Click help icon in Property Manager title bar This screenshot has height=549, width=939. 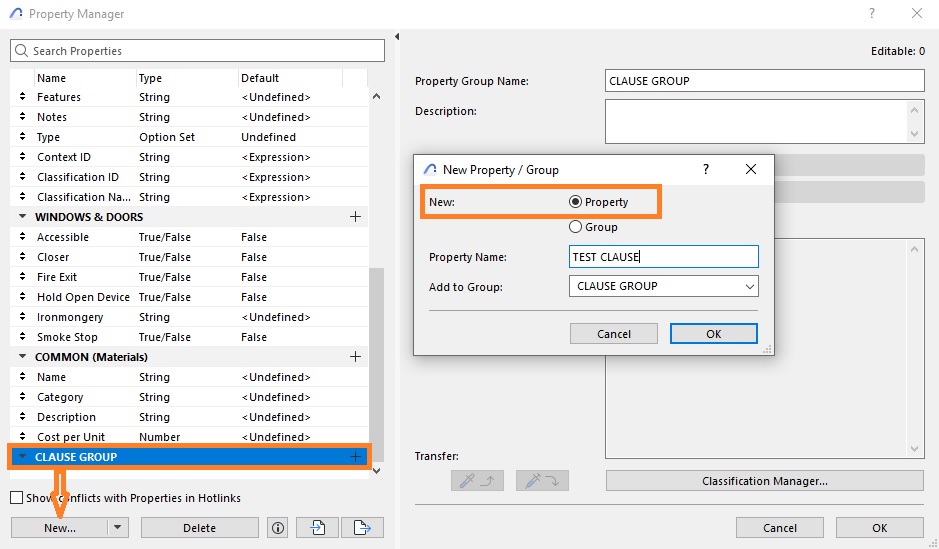[872, 13]
